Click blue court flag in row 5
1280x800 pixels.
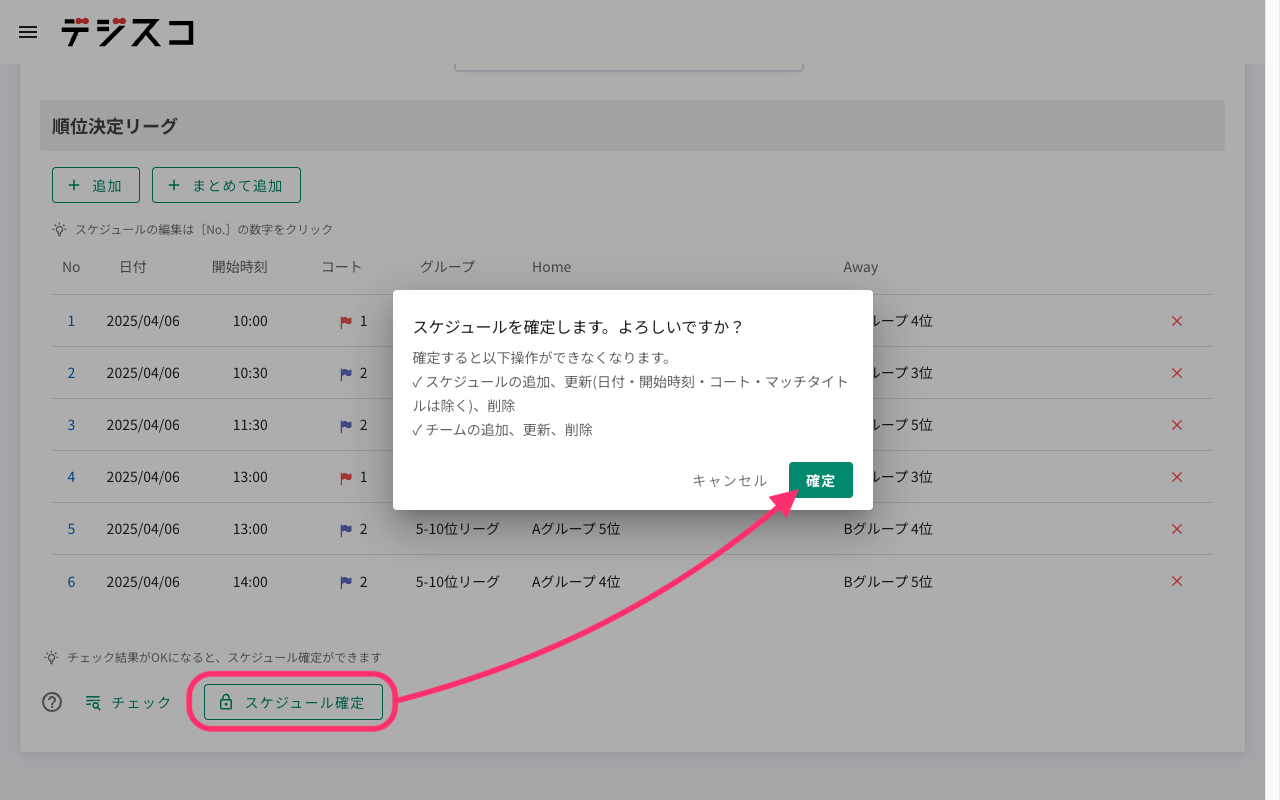346,530
